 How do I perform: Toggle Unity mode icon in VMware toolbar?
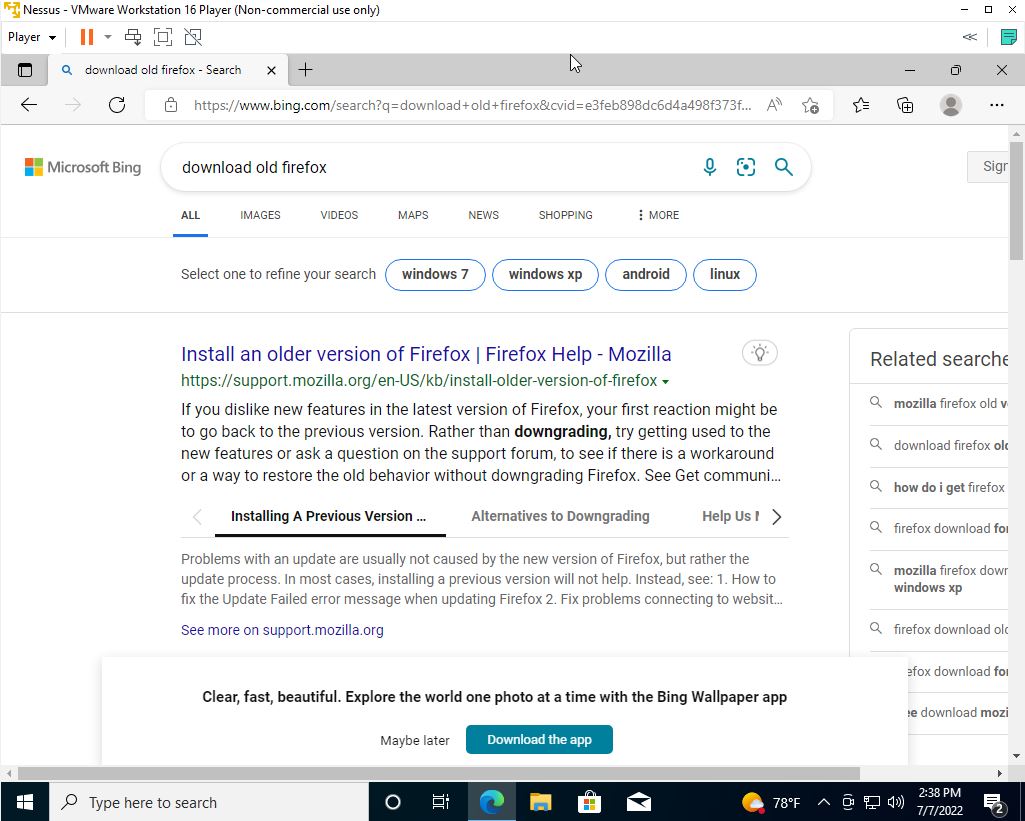click(193, 37)
